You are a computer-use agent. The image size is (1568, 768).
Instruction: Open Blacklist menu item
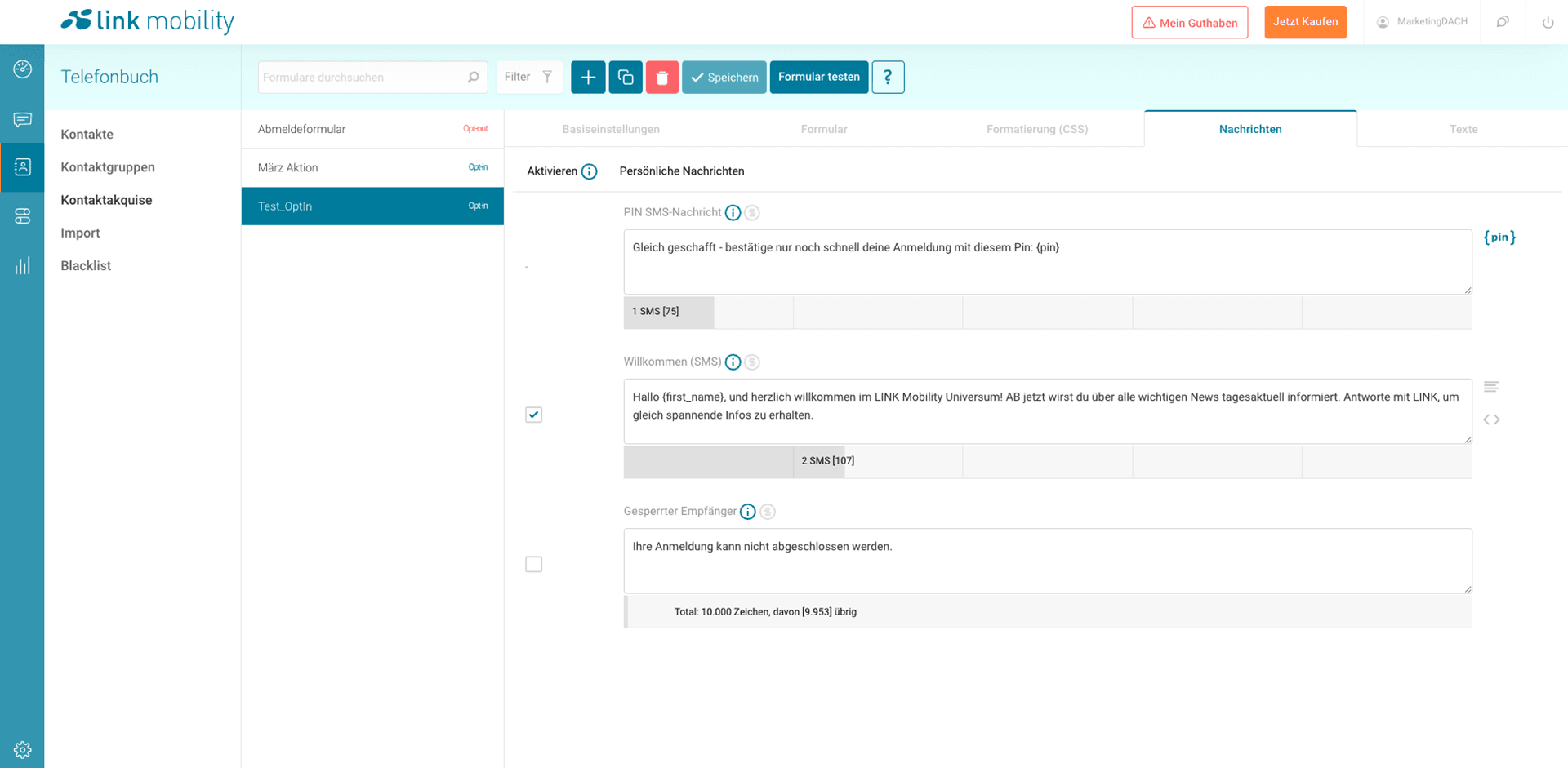(x=86, y=265)
